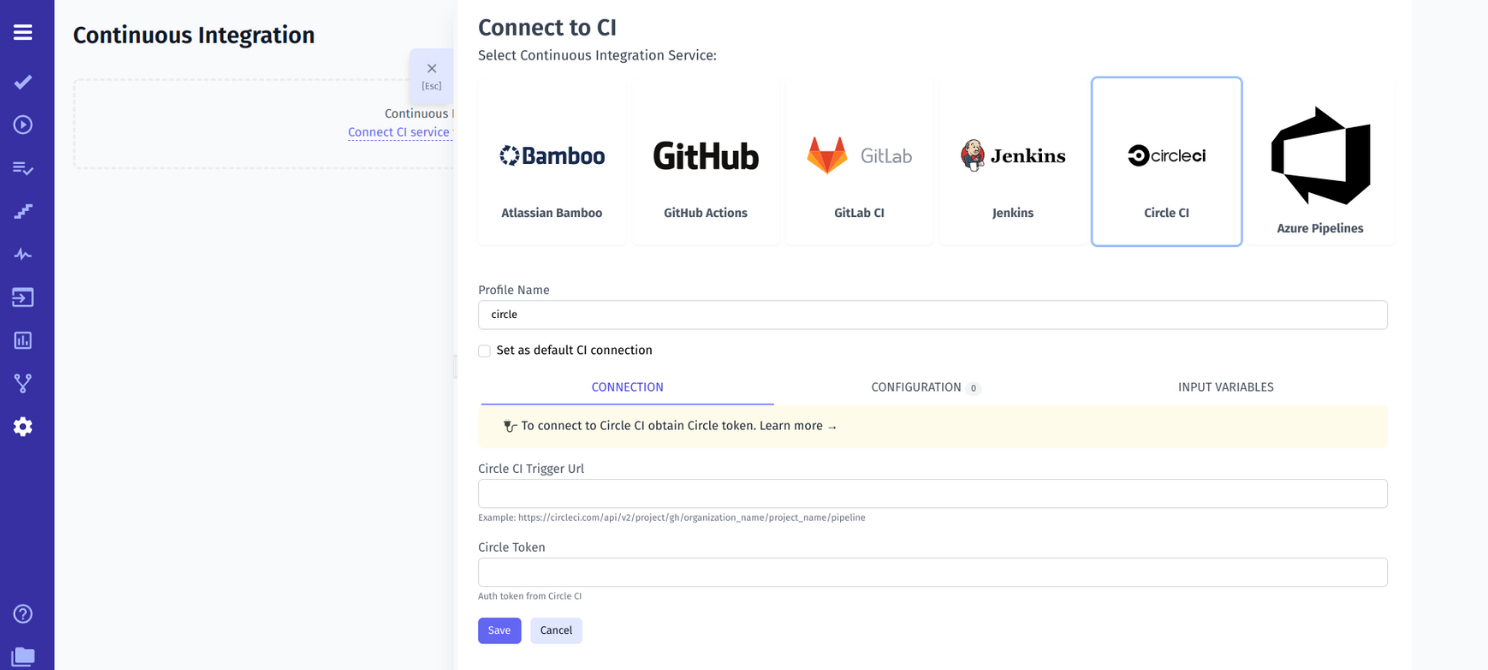Viewport: 1488px width, 670px height.
Task: Open the INPUT VARIABLES tab
Action: point(1225,387)
